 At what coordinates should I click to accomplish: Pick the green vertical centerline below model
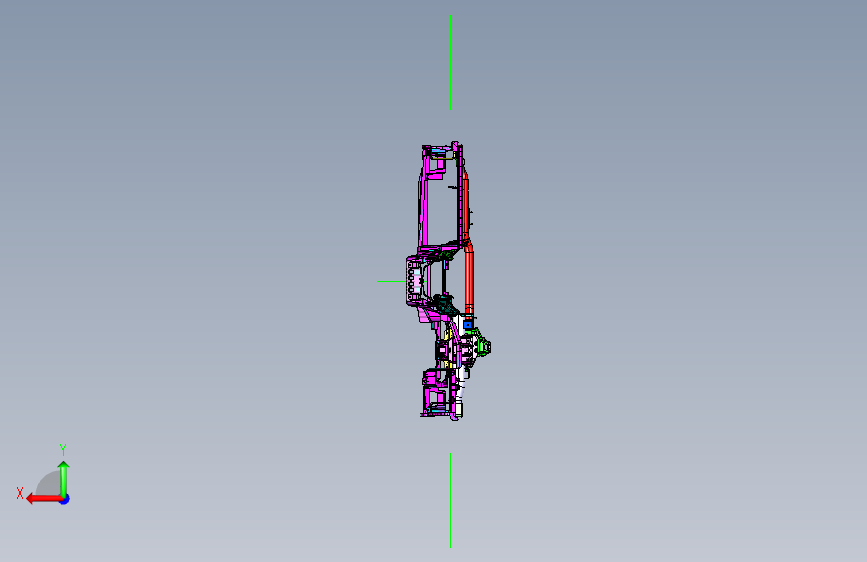tap(451, 501)
